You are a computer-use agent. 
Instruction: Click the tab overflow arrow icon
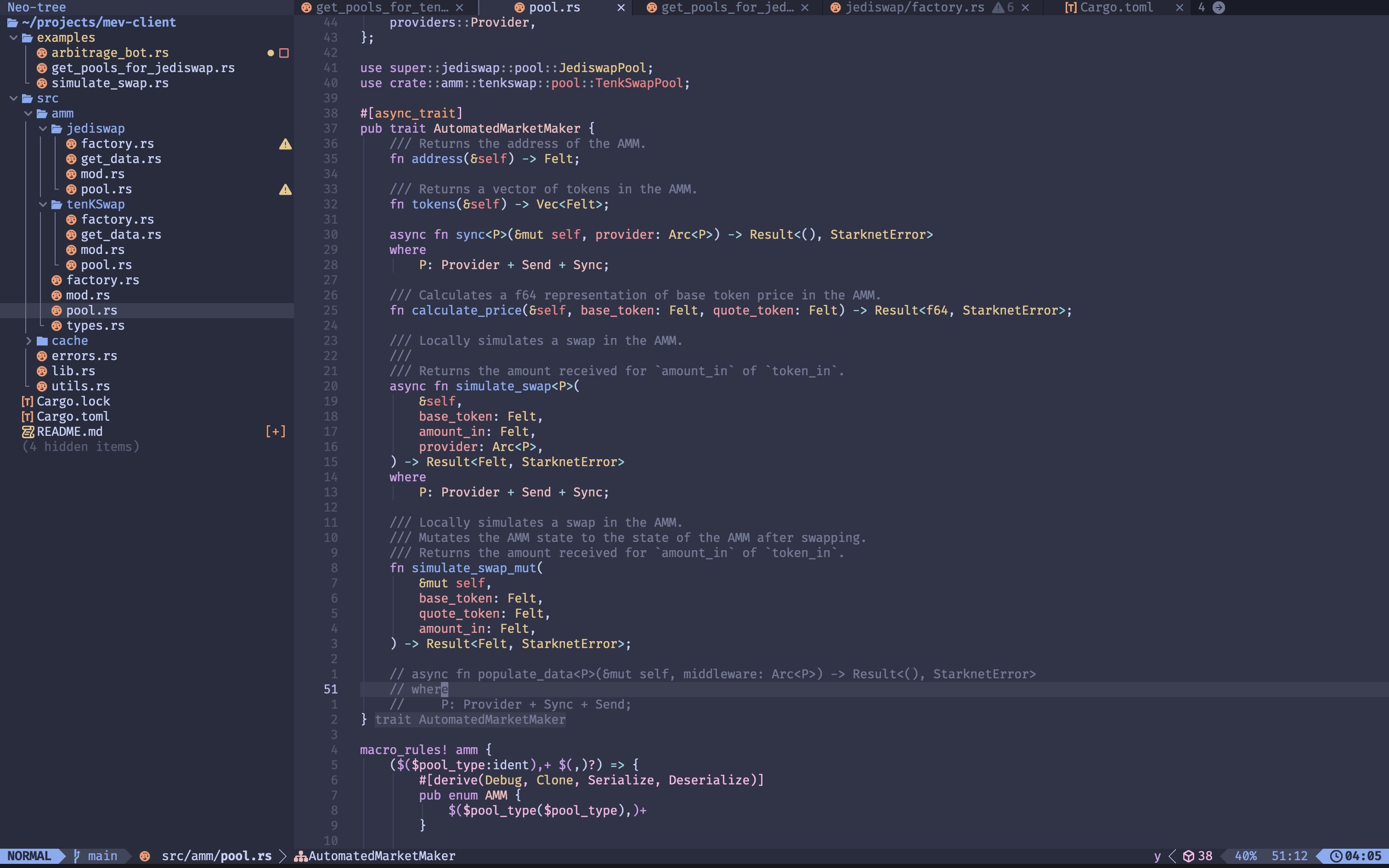click(1219, 7)
